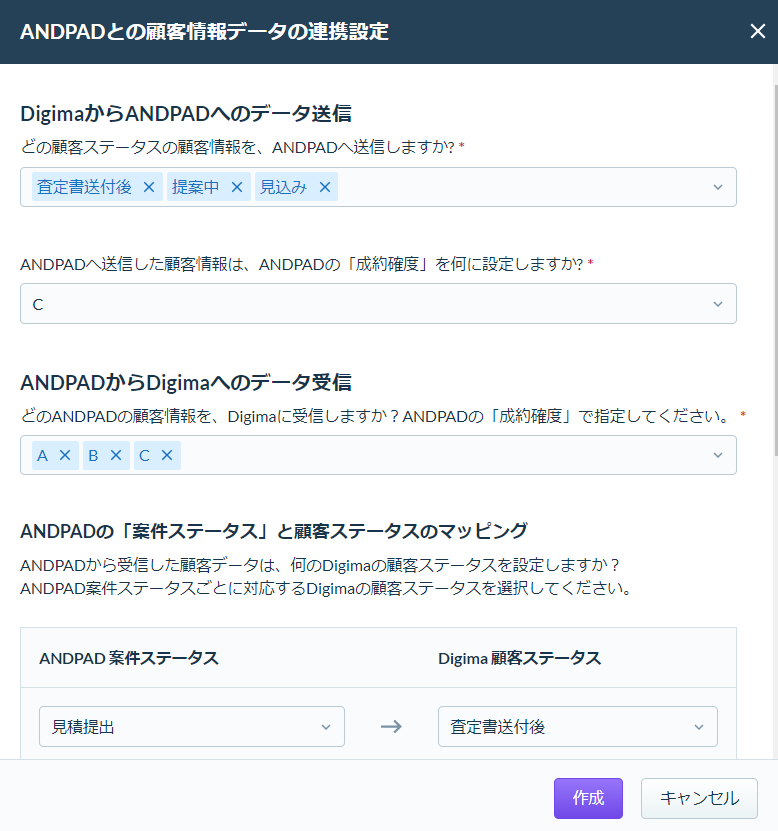The height and width of the screenshot is (831, 778).
Task: Click the dialog title ANDPADとの顧客情報データの連携設定
Action: (205, 32)
